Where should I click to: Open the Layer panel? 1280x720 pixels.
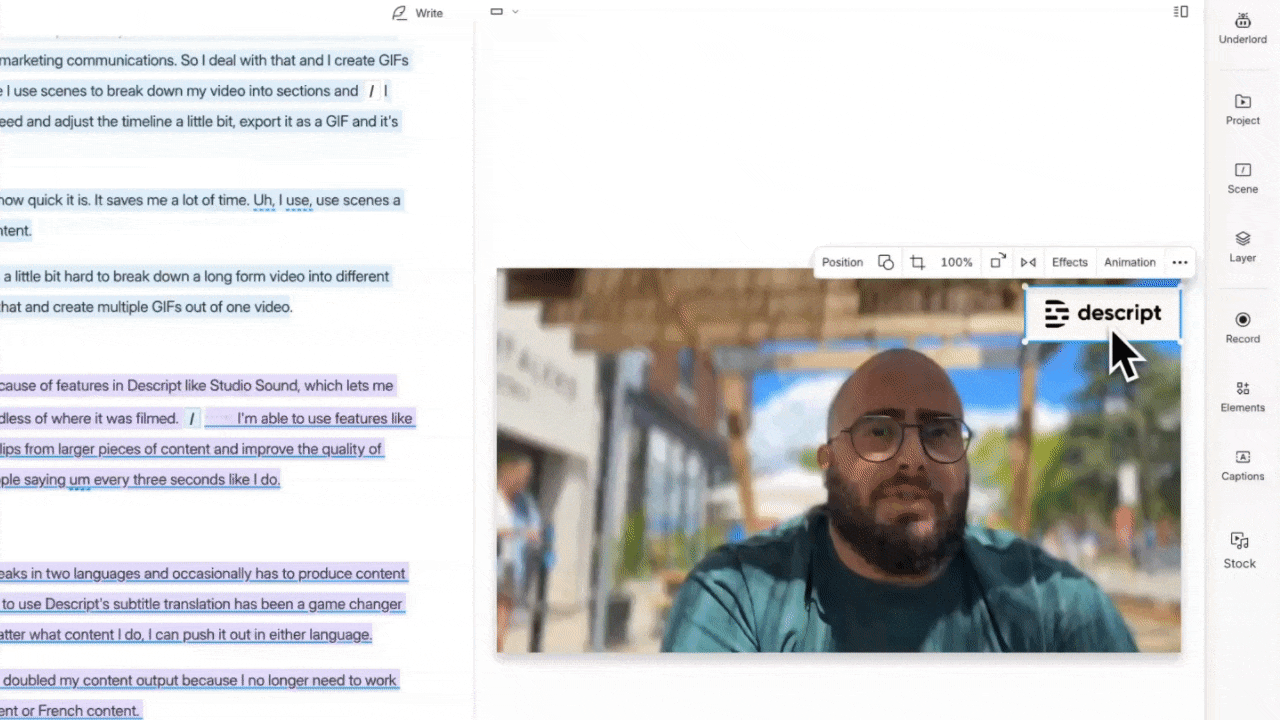tap(1242, 245)
